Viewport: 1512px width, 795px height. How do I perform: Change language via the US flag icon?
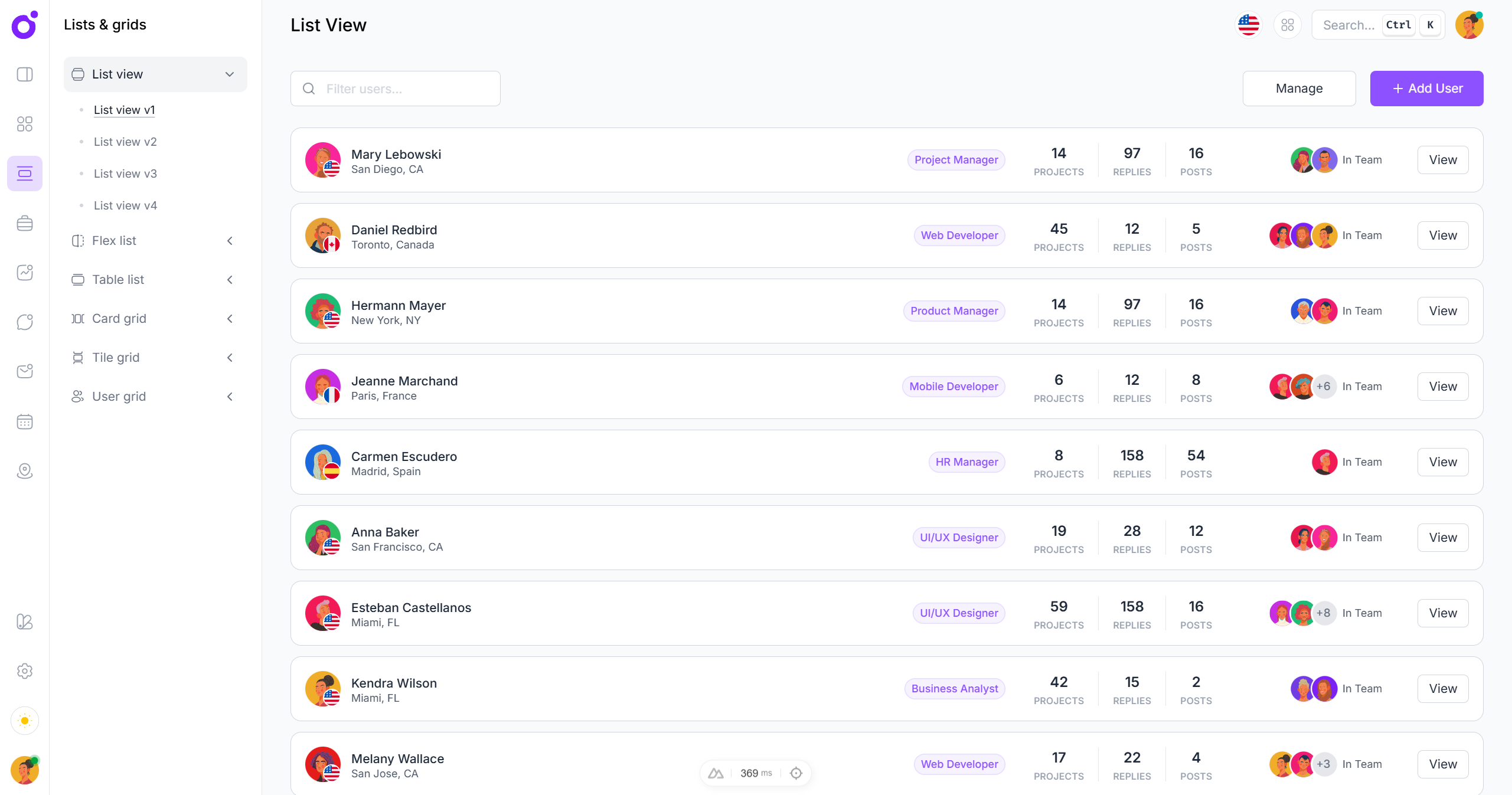pyautogui.click(x=1248, y=25)
